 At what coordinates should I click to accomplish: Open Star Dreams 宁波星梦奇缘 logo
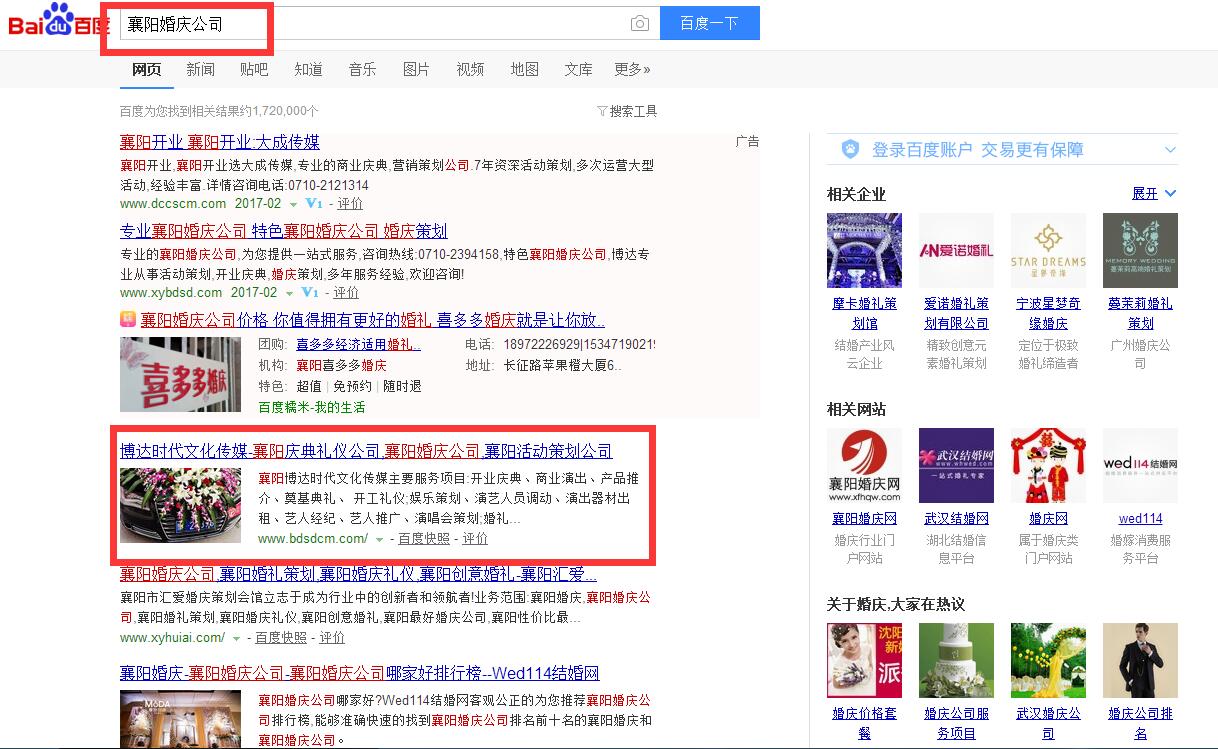(x=1048, y=250)
